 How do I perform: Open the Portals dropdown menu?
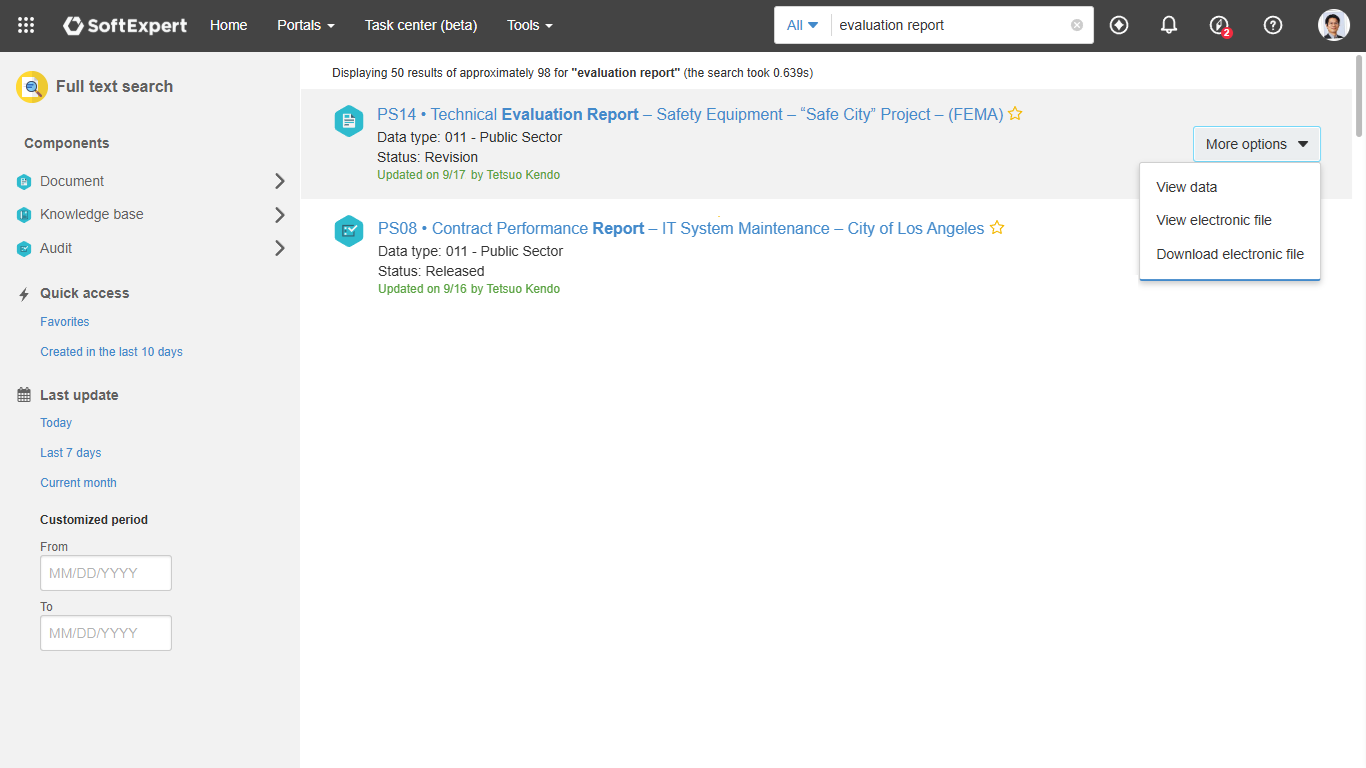306,25
